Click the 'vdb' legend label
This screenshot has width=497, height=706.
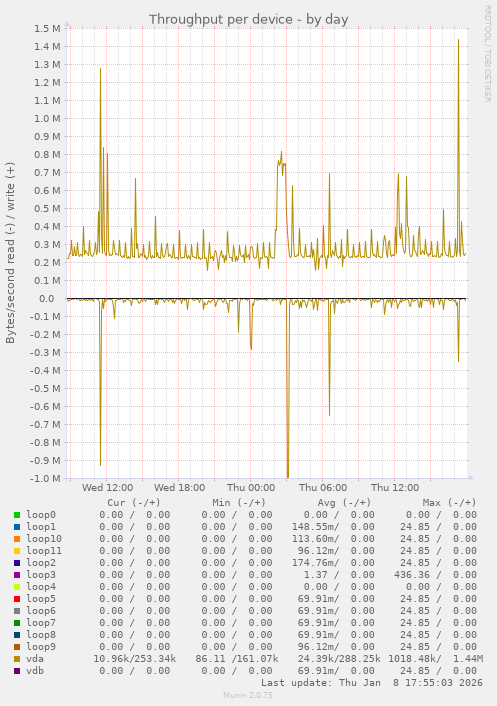pos(35,671)
